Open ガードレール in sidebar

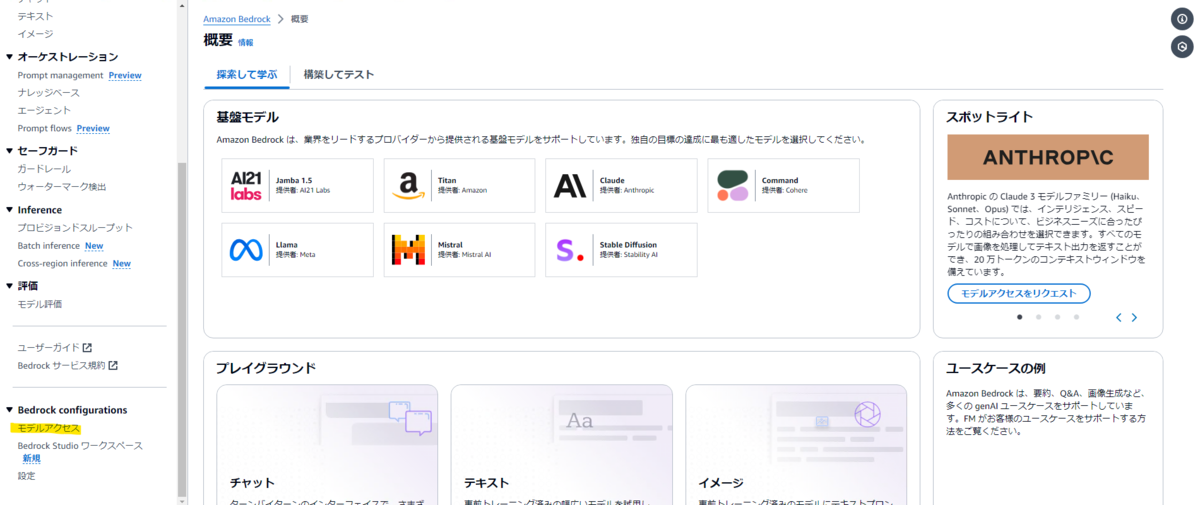44,169
